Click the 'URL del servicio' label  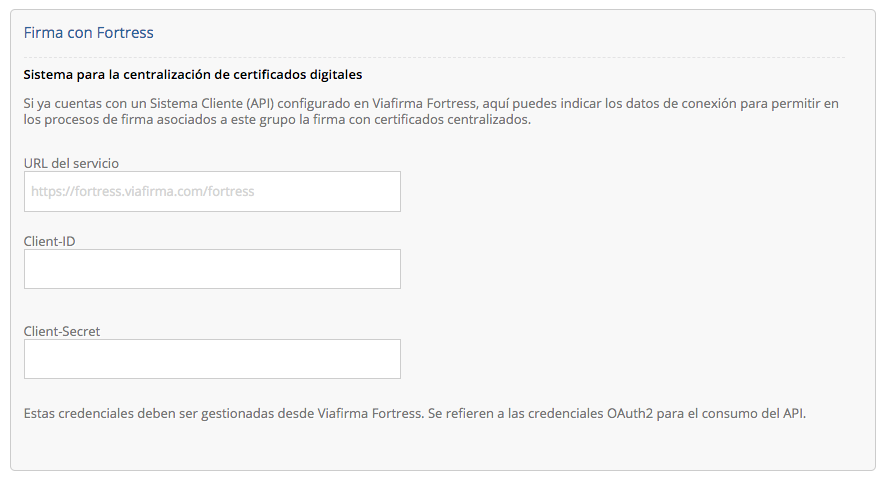[x=71, y=163]
